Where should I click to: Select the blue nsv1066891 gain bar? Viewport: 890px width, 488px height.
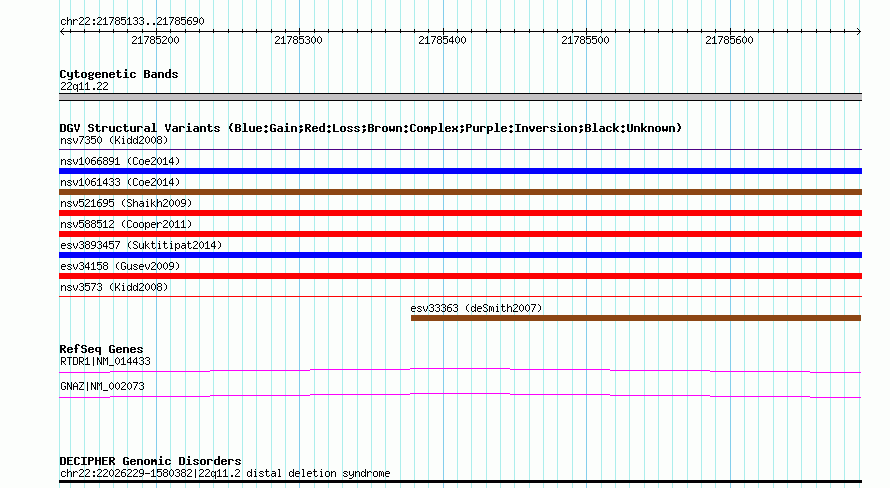tap(460, 171)
